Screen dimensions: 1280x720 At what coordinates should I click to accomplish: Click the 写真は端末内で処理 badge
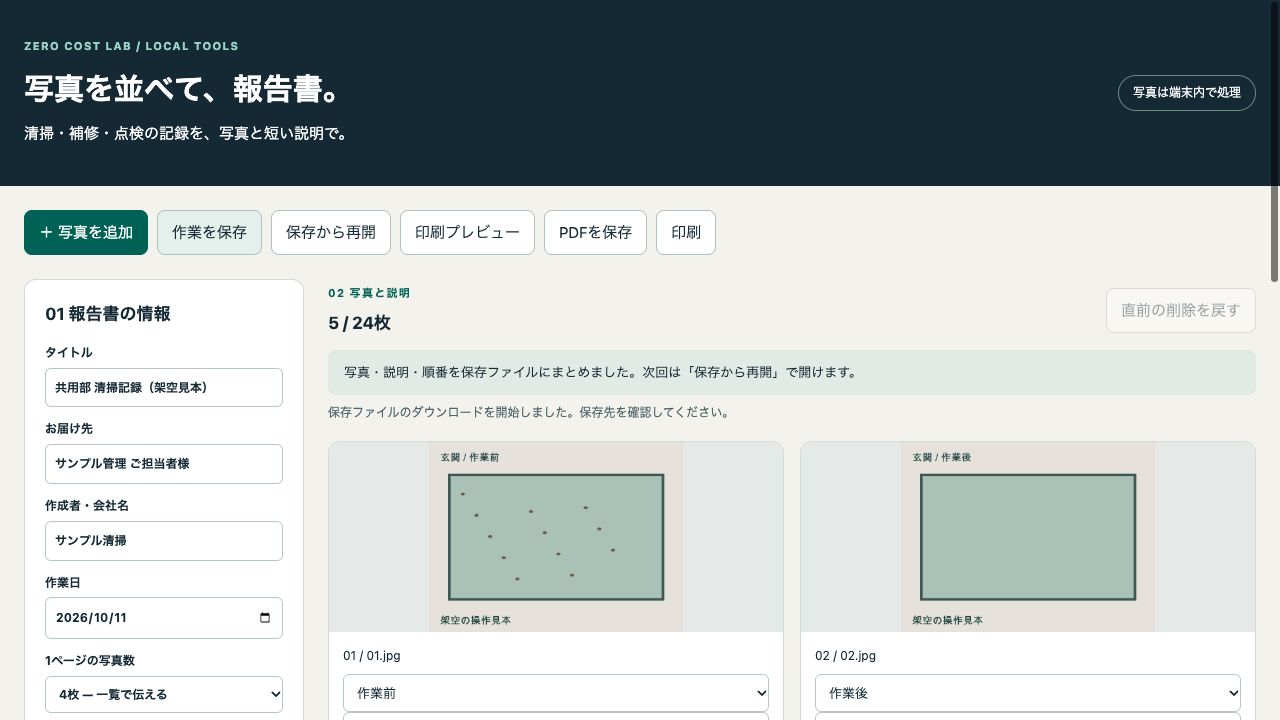pos(1187,92)
